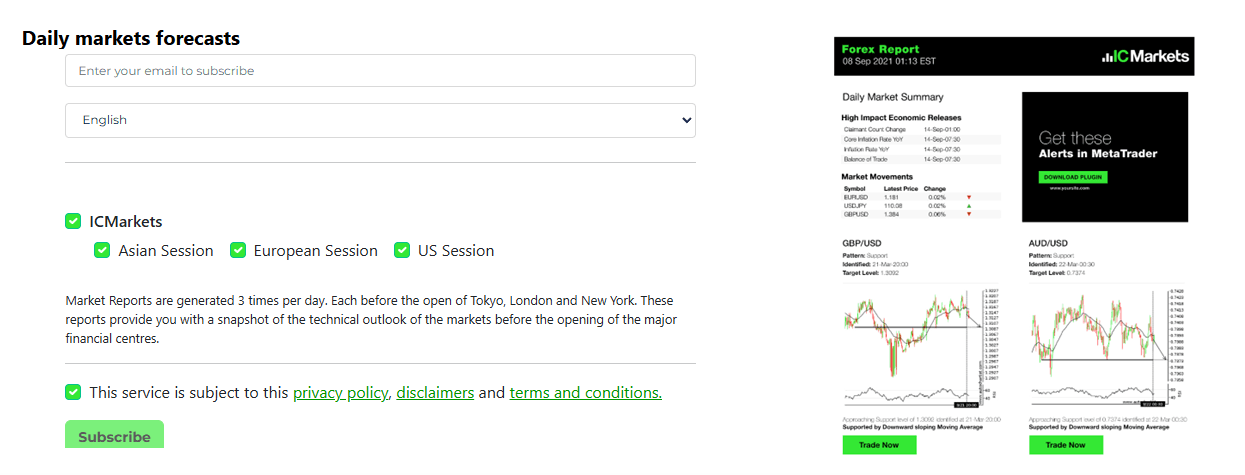This screenshot has height=475, width=1245.
Task: Click the IC Markets logo in report header
Action: coord(1145,56)
